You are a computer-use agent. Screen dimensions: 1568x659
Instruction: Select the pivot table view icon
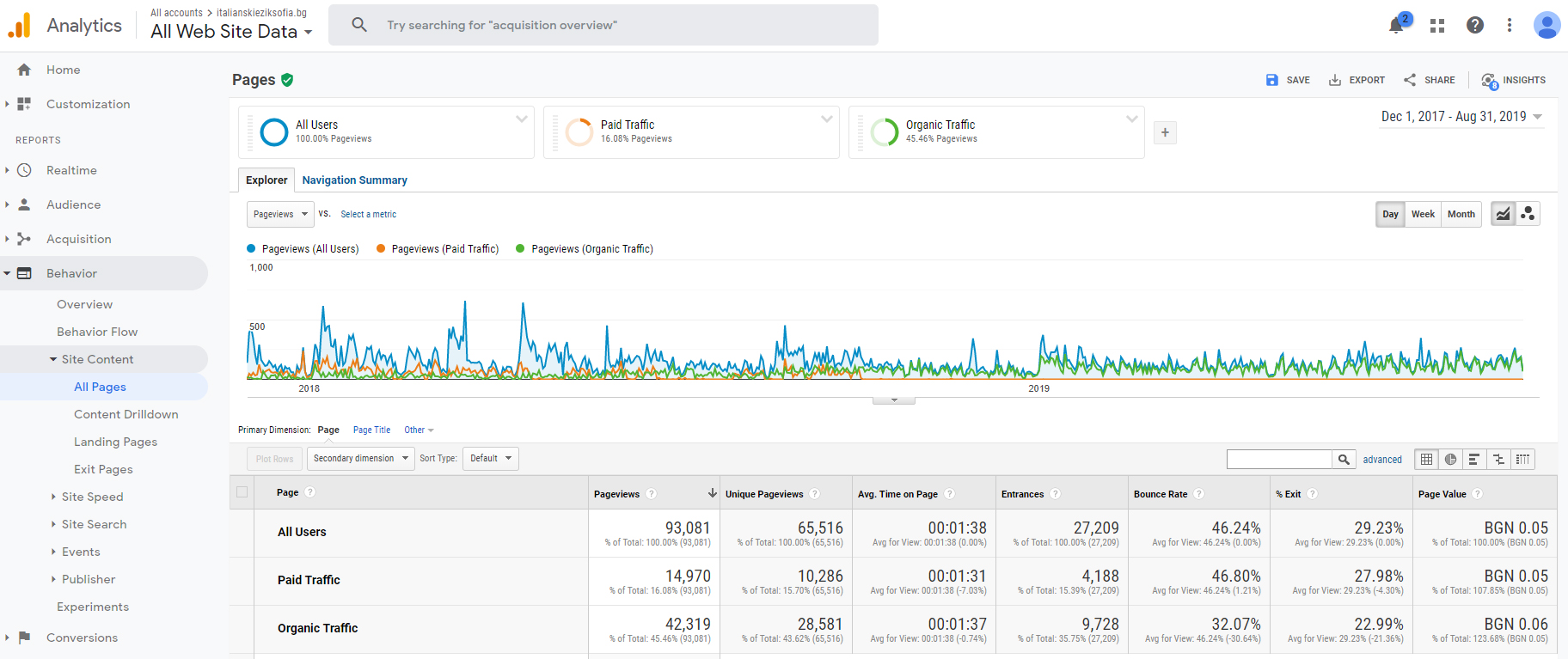[1522, 460]
